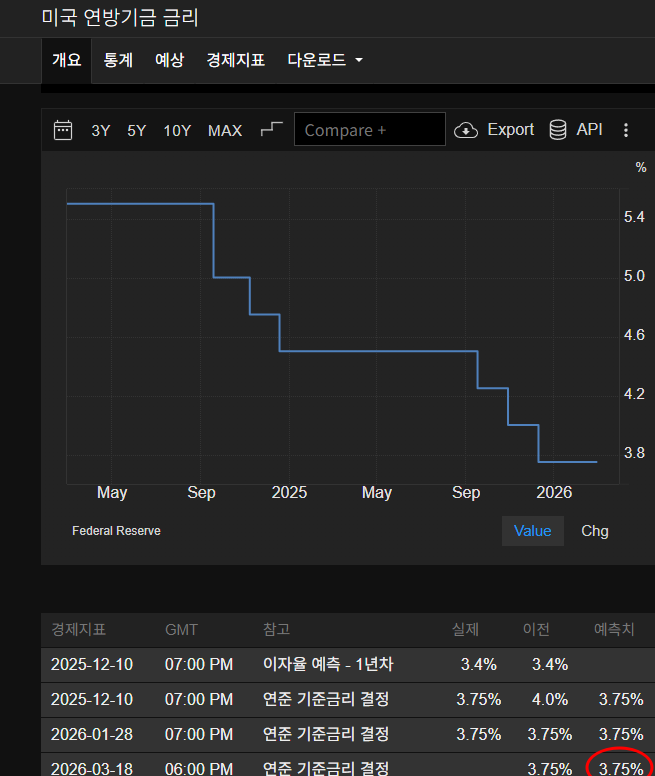655x776 pixels.
Task: Select the 개요 tab
Action: (66, 60)
